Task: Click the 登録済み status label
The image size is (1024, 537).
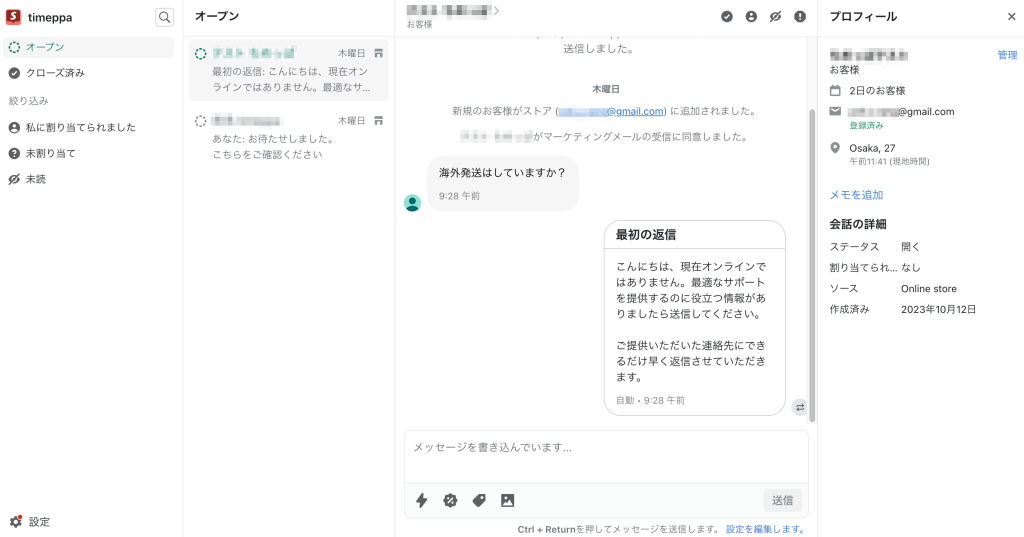Action: (x=866, y=125)
